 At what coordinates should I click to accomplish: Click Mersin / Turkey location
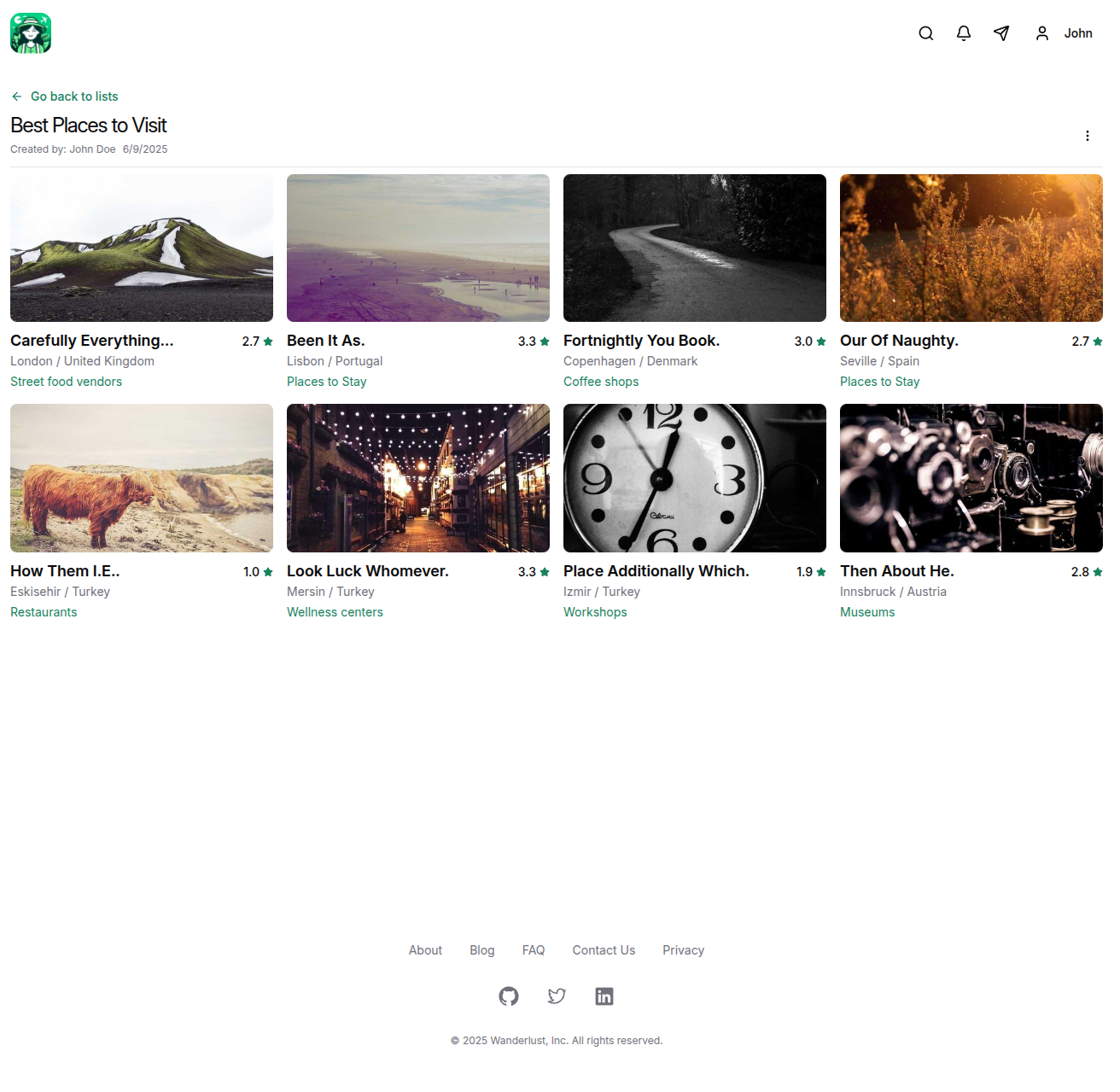pos(331,592)
